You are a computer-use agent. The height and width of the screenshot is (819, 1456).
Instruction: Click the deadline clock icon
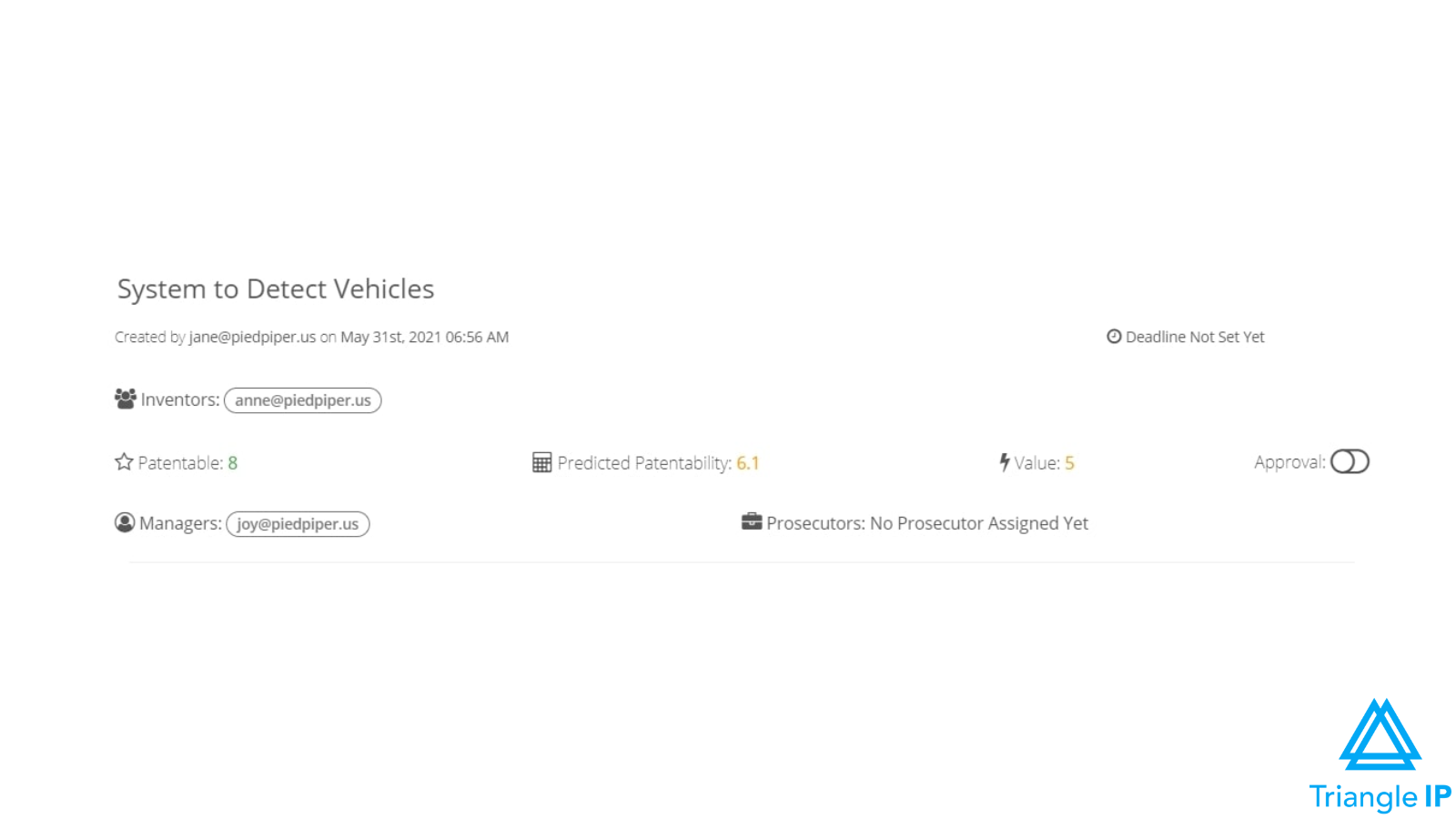tap(1114, 337)
